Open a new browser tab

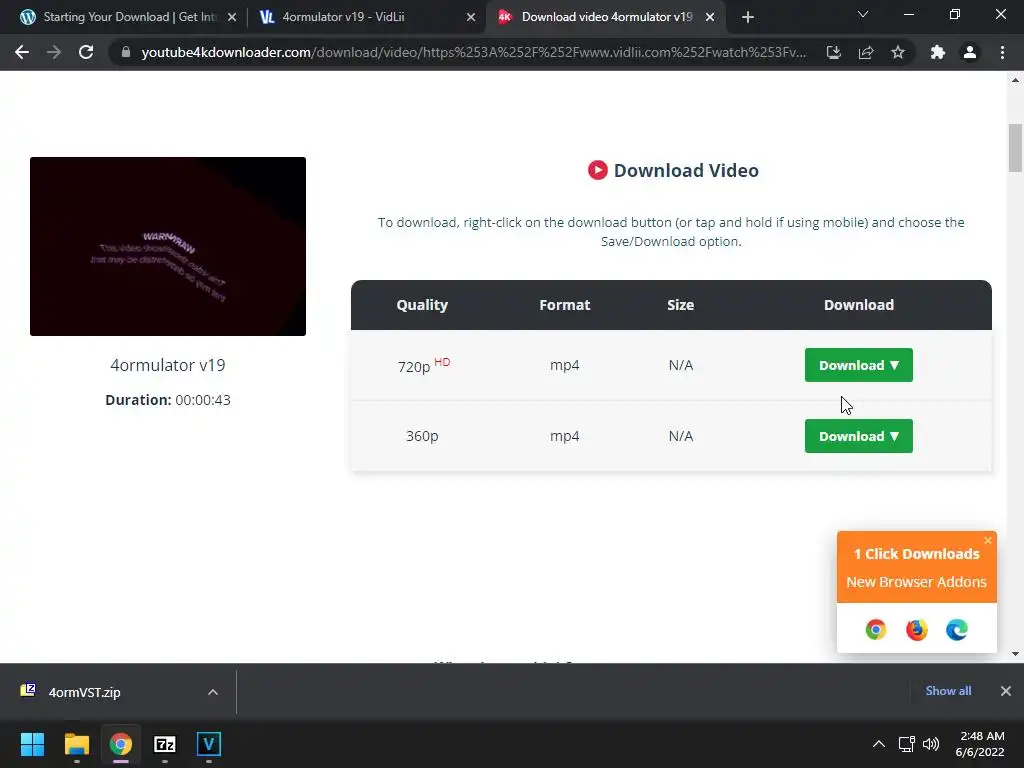748,17
